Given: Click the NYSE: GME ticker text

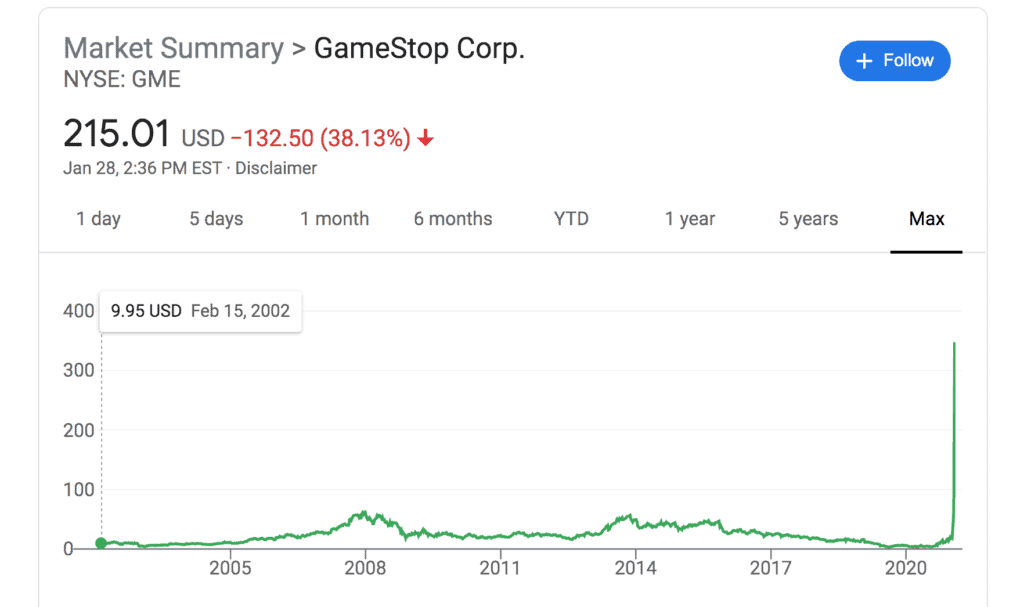Looking at the screenshot, I should [x=122, y=79].
